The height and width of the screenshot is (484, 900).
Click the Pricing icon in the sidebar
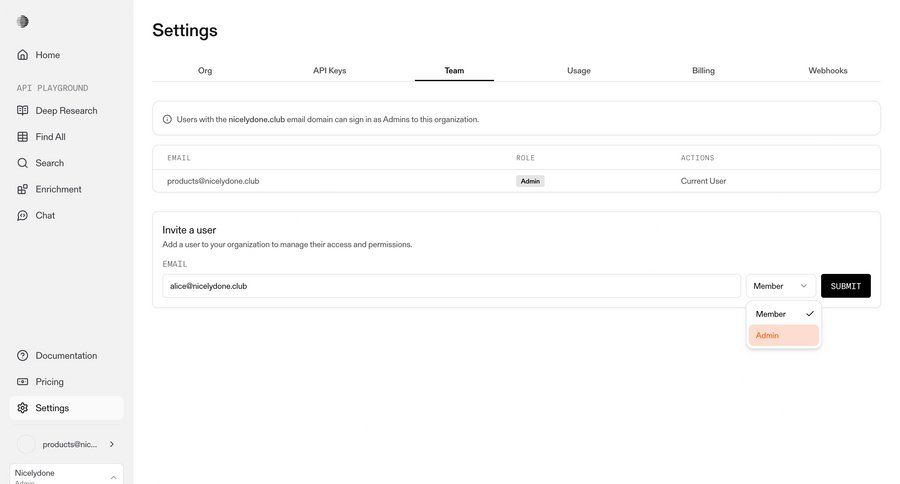click(x=23, y=382)
